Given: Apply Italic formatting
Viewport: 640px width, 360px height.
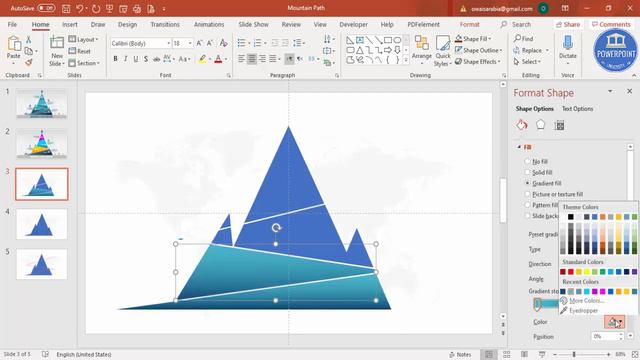Looking at the screenshot, I should click(125, 59).
